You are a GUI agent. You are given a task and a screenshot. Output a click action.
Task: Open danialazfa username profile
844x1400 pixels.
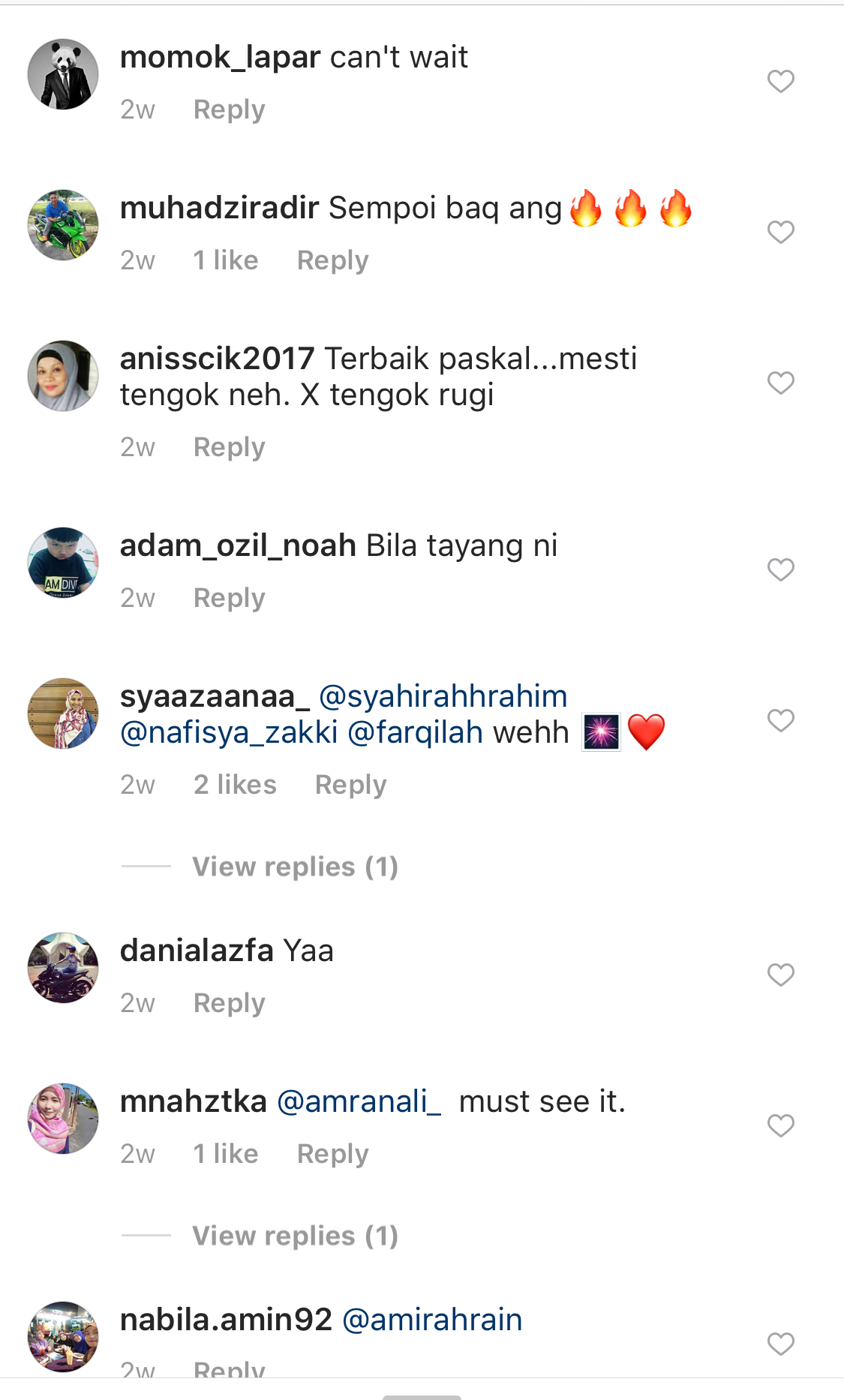coord(197,951)
